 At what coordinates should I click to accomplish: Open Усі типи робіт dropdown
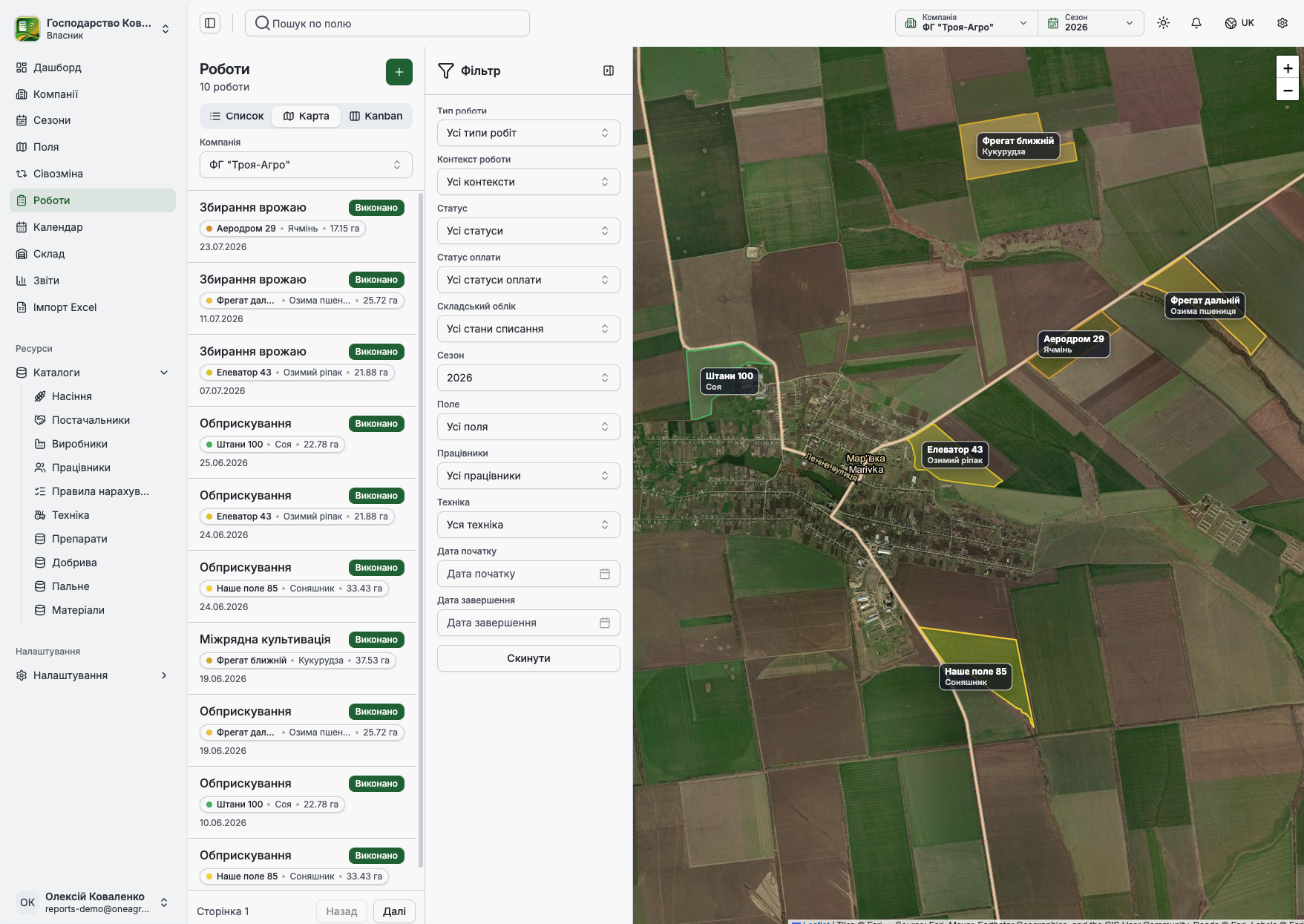pos(528,133)
